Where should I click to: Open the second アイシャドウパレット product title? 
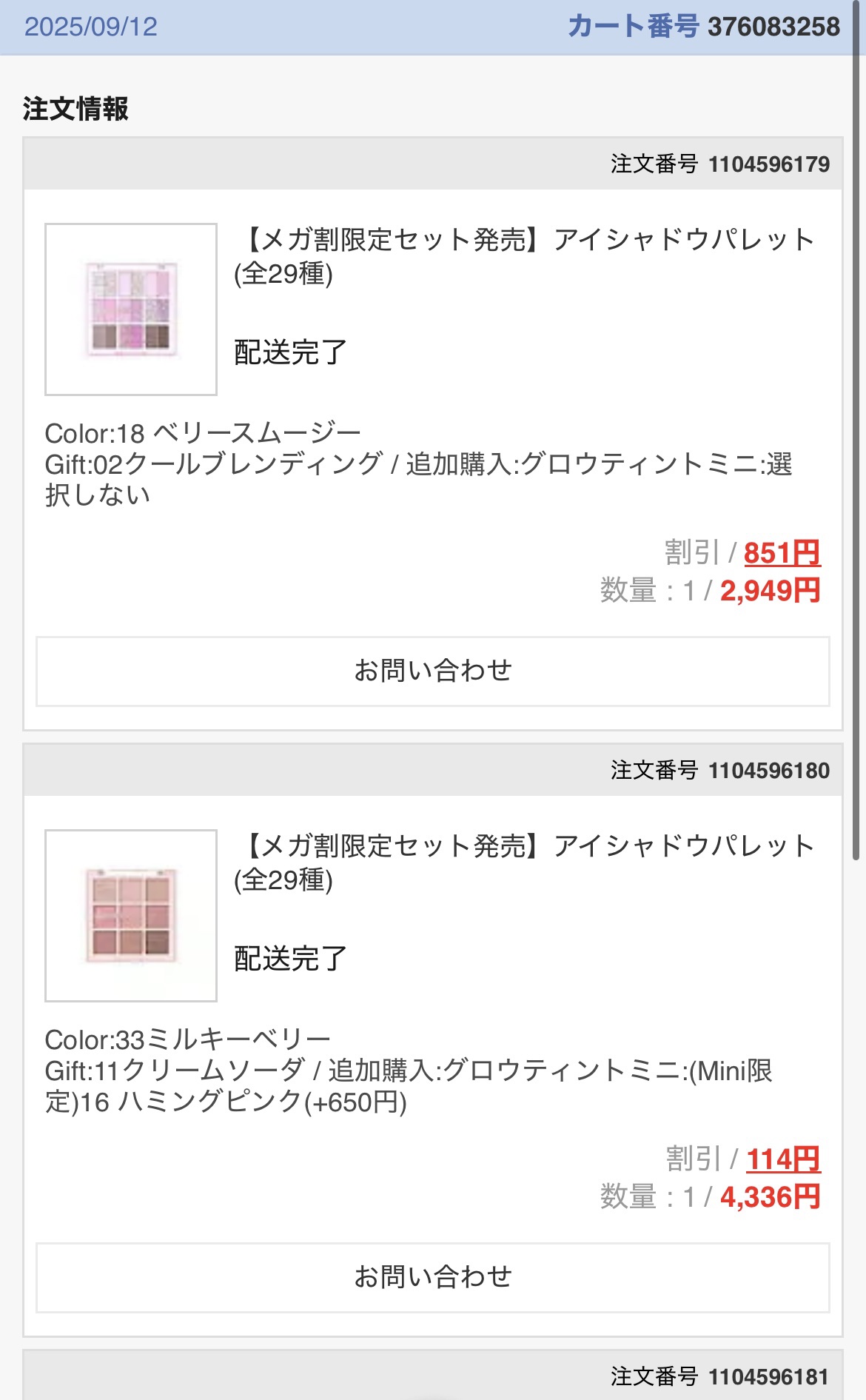(x=525, y=863)
